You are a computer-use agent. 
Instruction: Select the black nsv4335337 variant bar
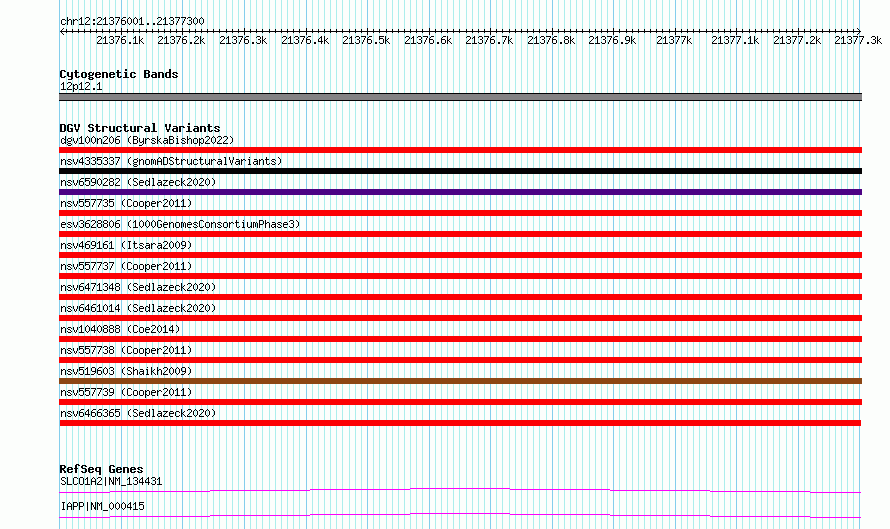tap(460, 171)
